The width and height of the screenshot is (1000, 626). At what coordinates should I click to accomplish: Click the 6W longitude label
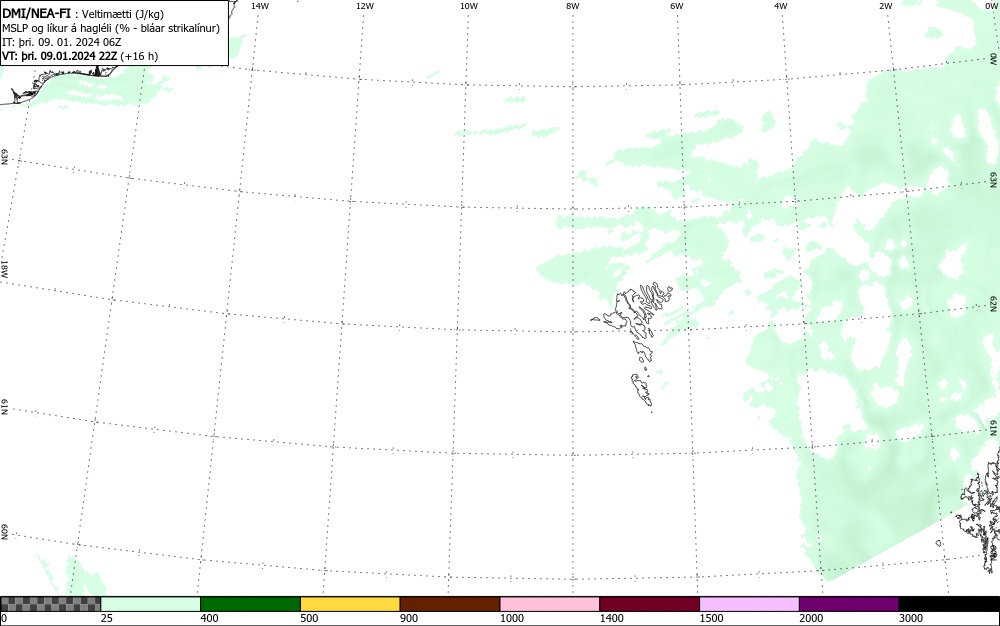[677, 6]
